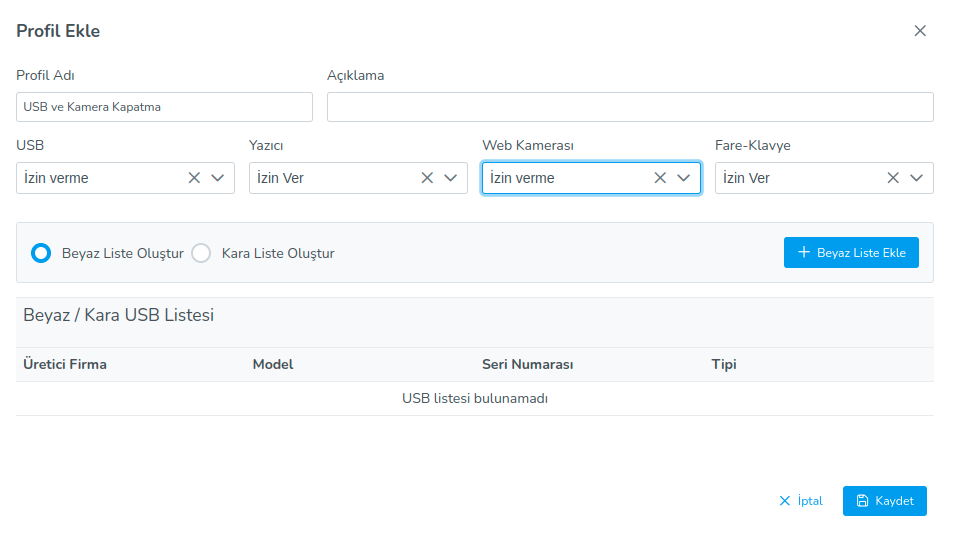
Task: Cancel with the İptal button
Action: 800,501
